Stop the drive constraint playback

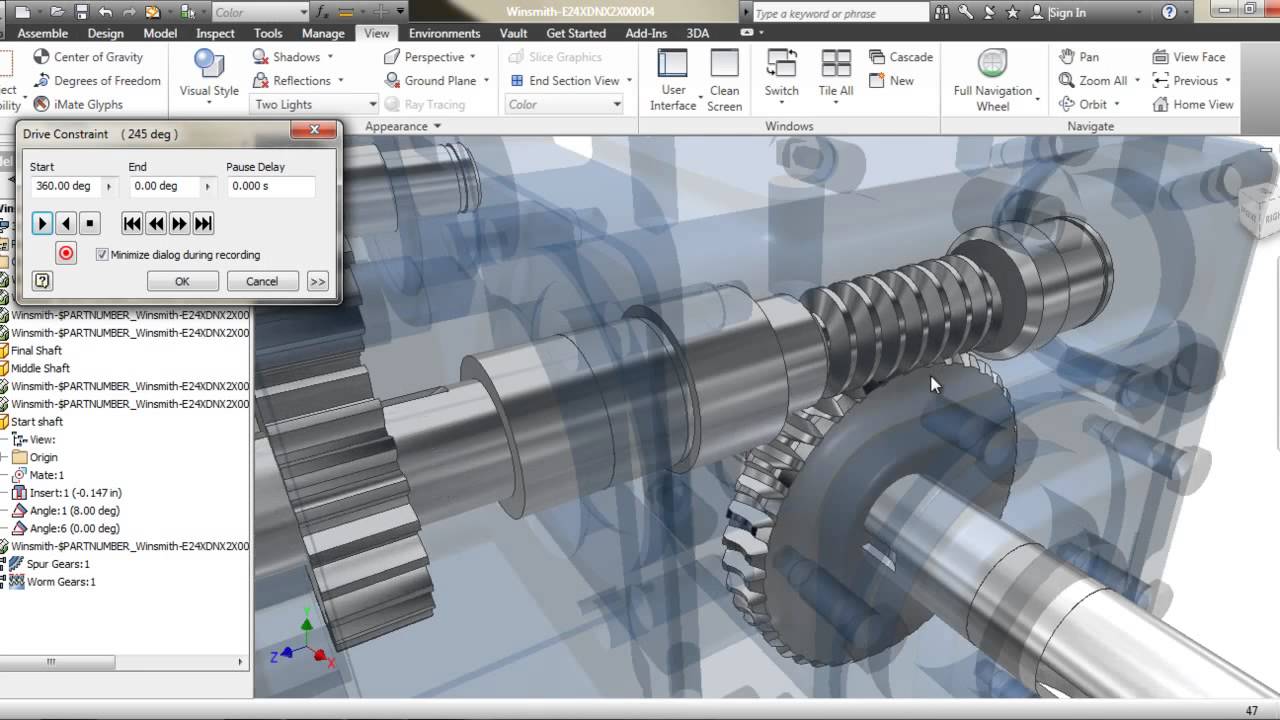click(x=90, y=224)
